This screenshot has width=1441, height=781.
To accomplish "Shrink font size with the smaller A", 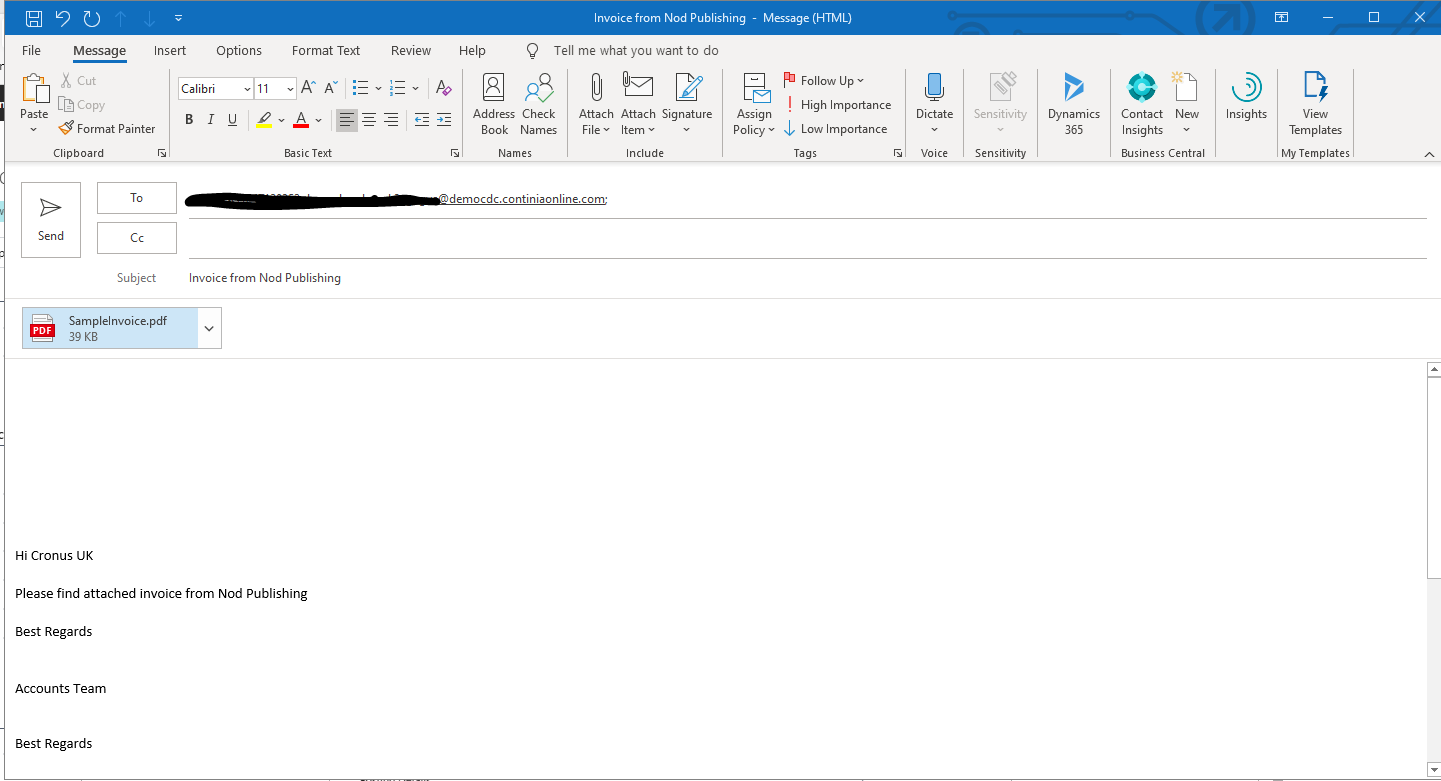I will (331, 89).
